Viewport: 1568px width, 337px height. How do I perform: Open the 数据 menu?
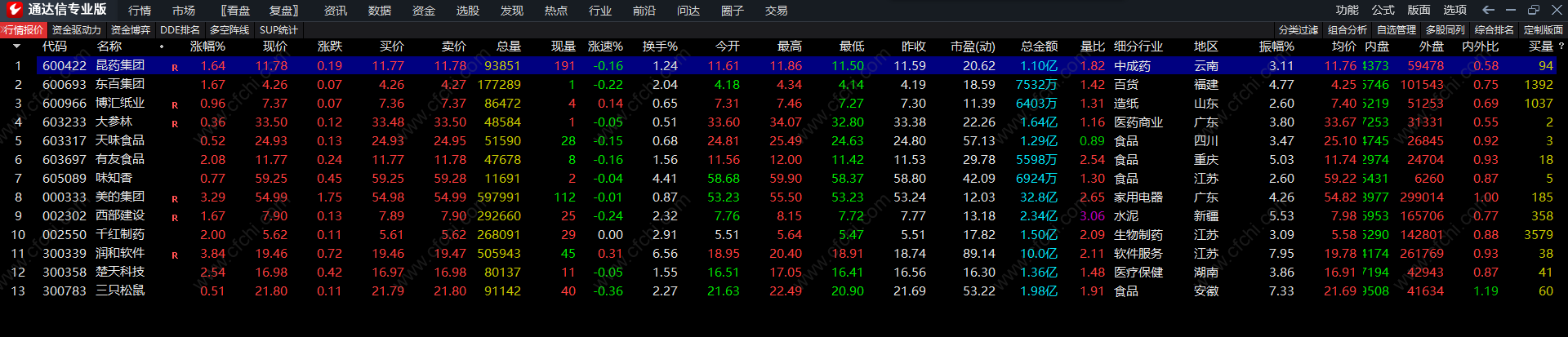(380, 11)
